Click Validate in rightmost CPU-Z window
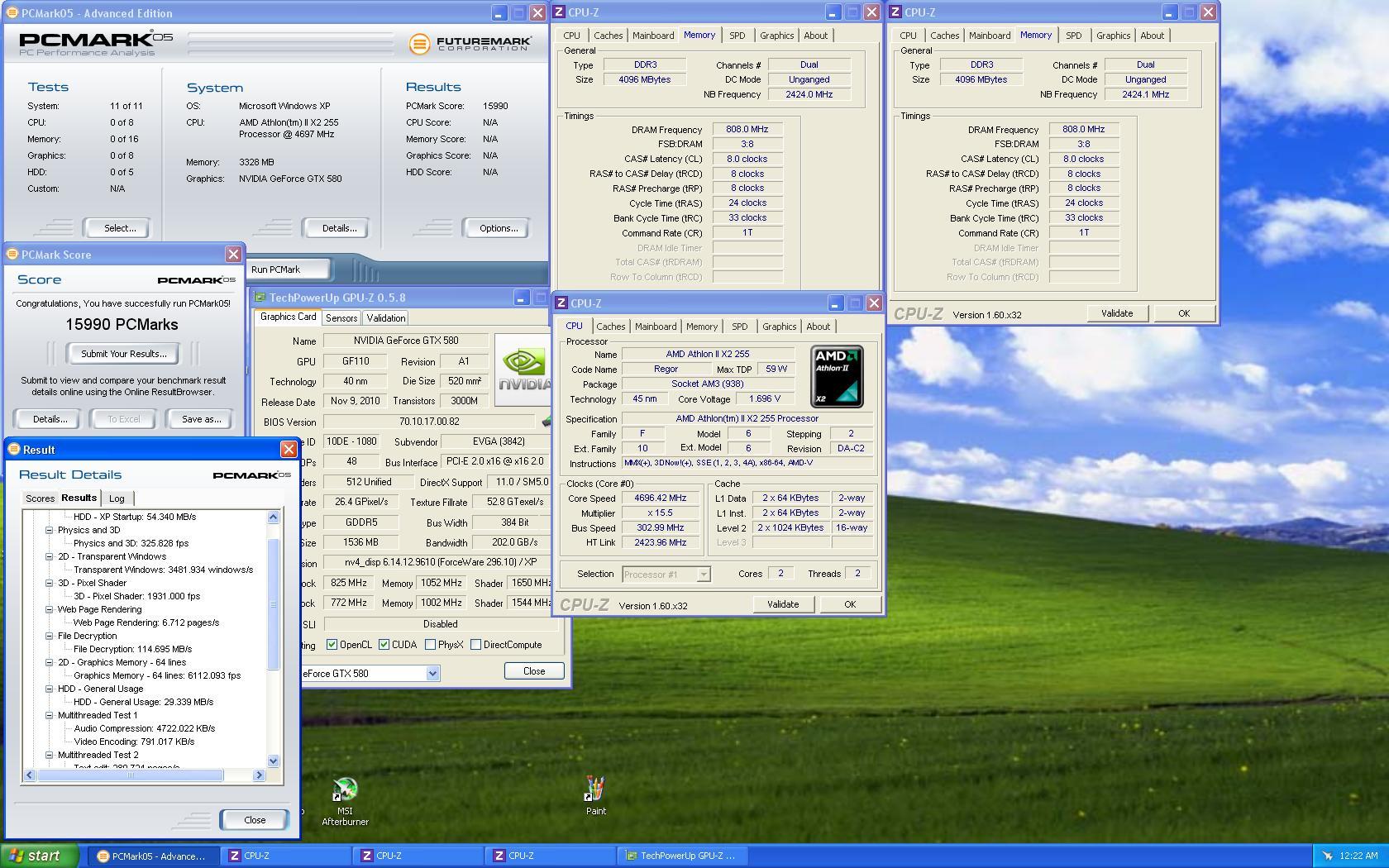Screen dimensions: 1389x868 [x=1116, y=313]
